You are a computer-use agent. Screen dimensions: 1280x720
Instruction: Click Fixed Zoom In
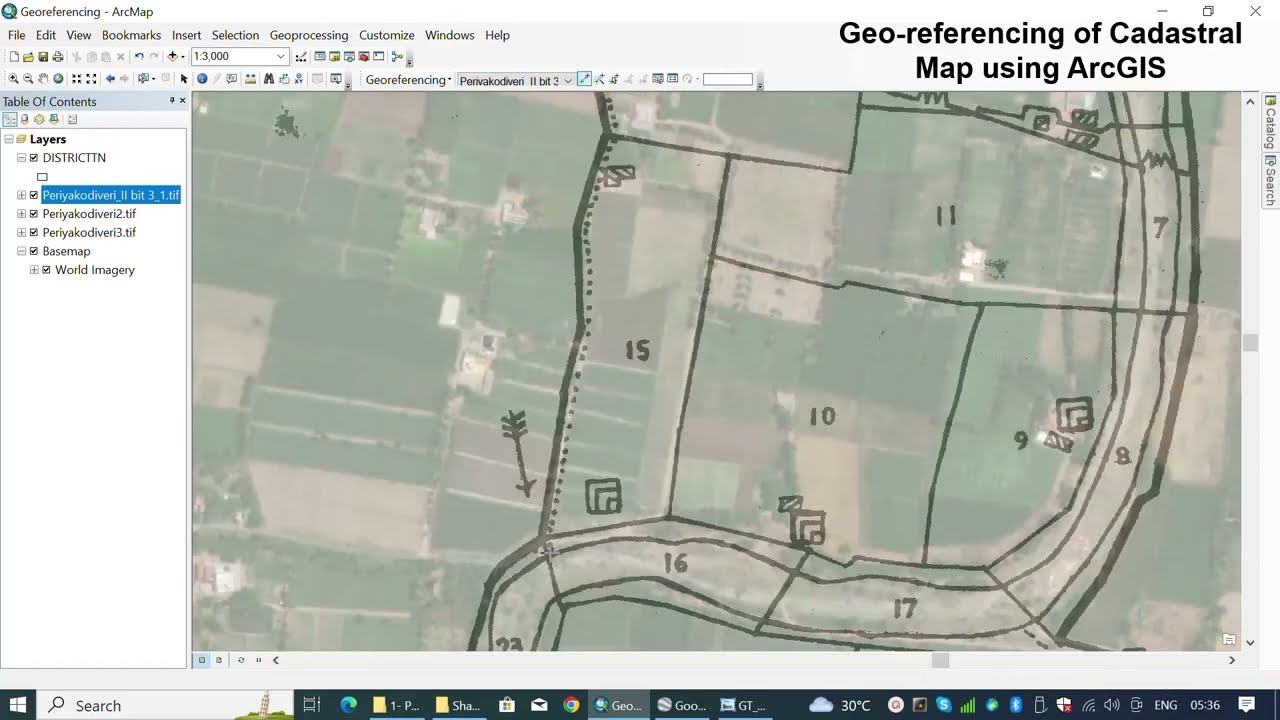tap(76, 78)
